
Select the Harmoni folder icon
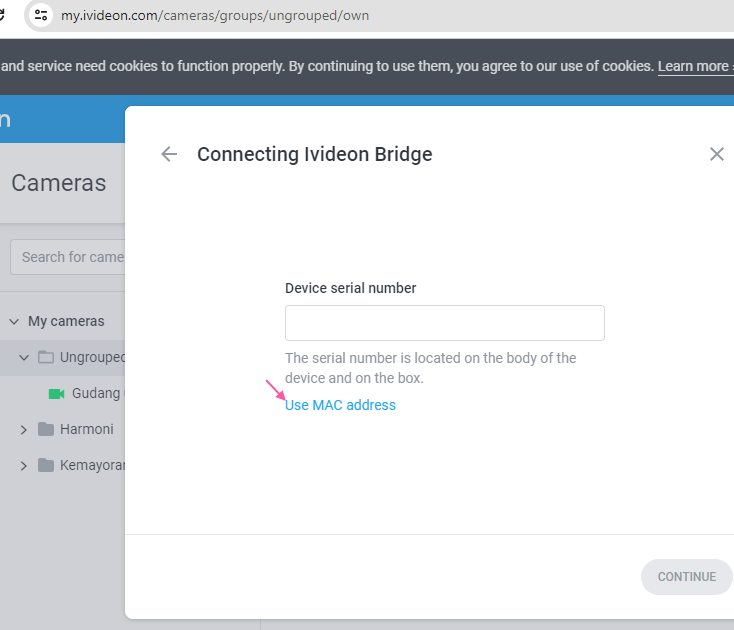click(46, 429)
